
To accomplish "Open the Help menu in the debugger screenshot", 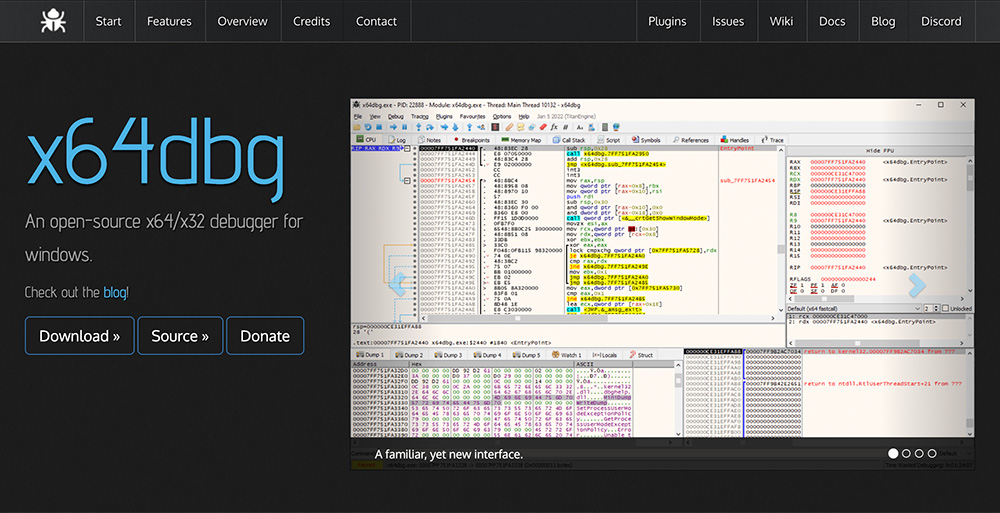I will tap(524, 117).
